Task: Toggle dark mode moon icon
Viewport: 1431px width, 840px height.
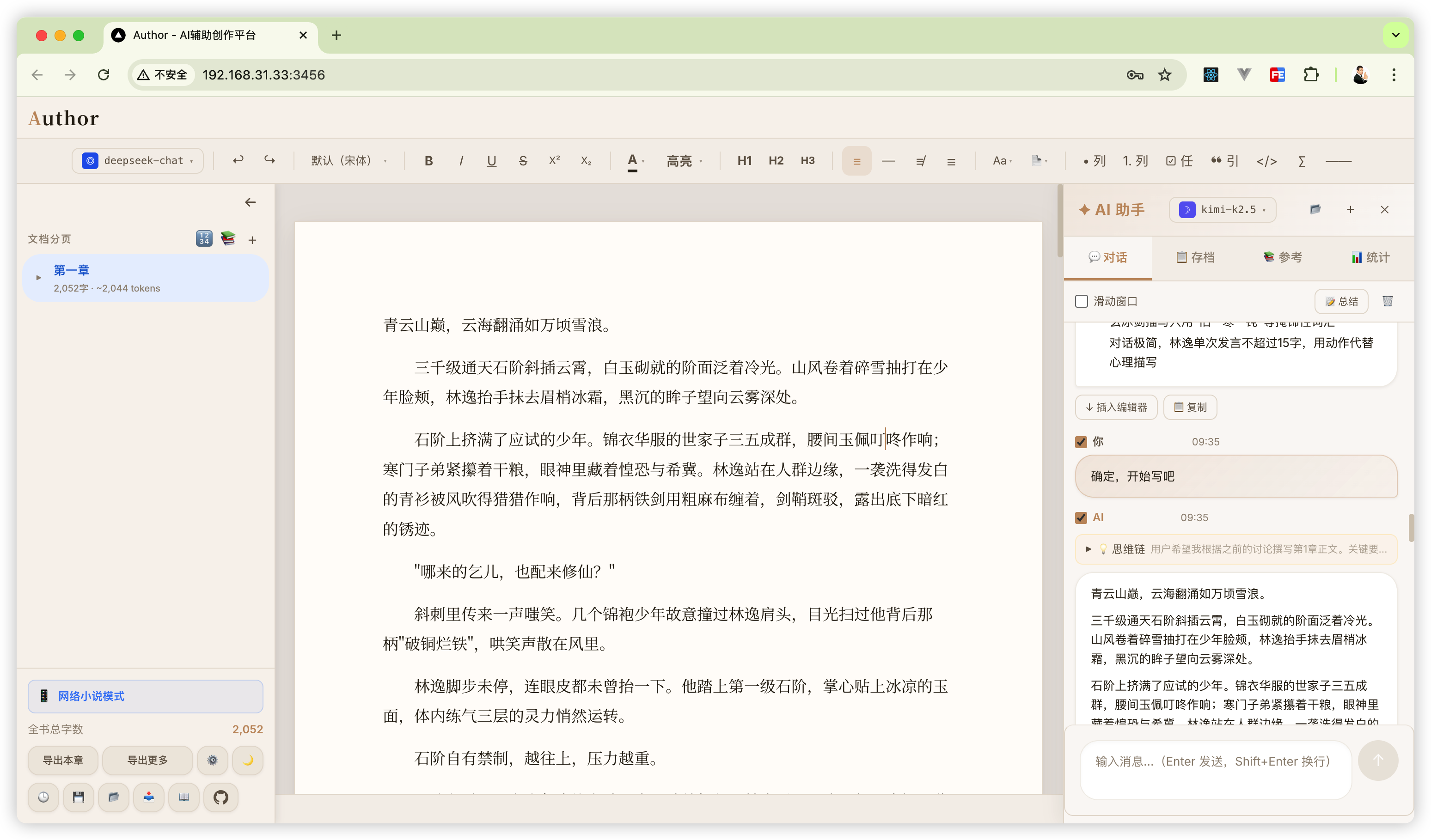Action: [248, 761]
